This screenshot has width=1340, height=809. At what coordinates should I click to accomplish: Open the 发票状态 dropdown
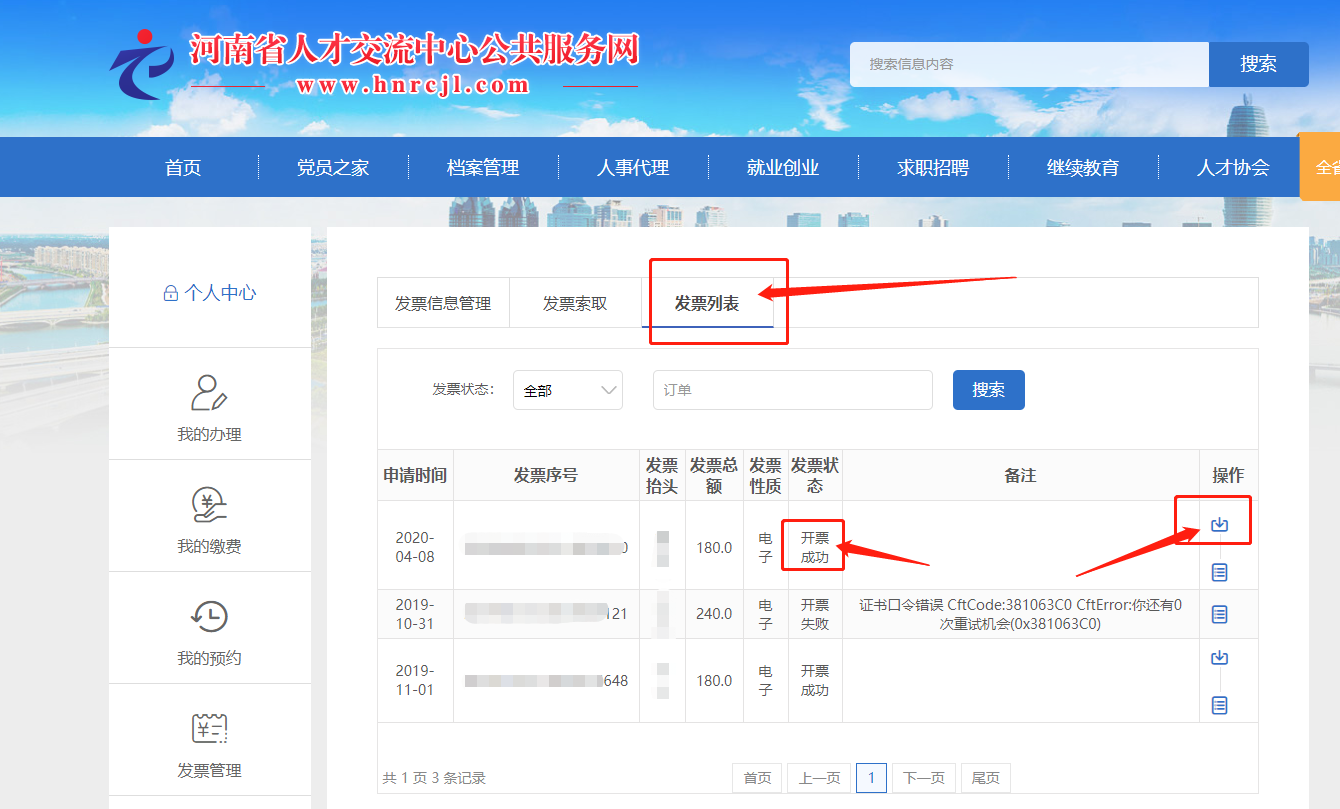pyautogui.click(x=568, y=390)
